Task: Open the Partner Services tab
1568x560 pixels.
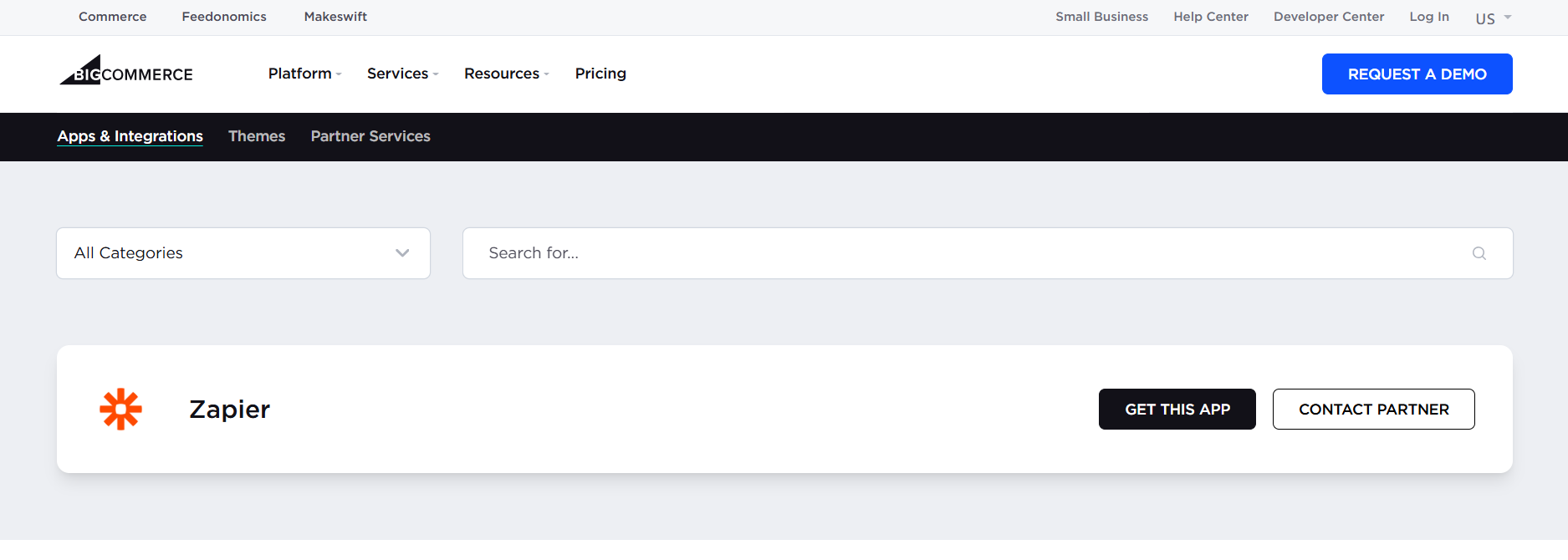Action: (370, 136)
